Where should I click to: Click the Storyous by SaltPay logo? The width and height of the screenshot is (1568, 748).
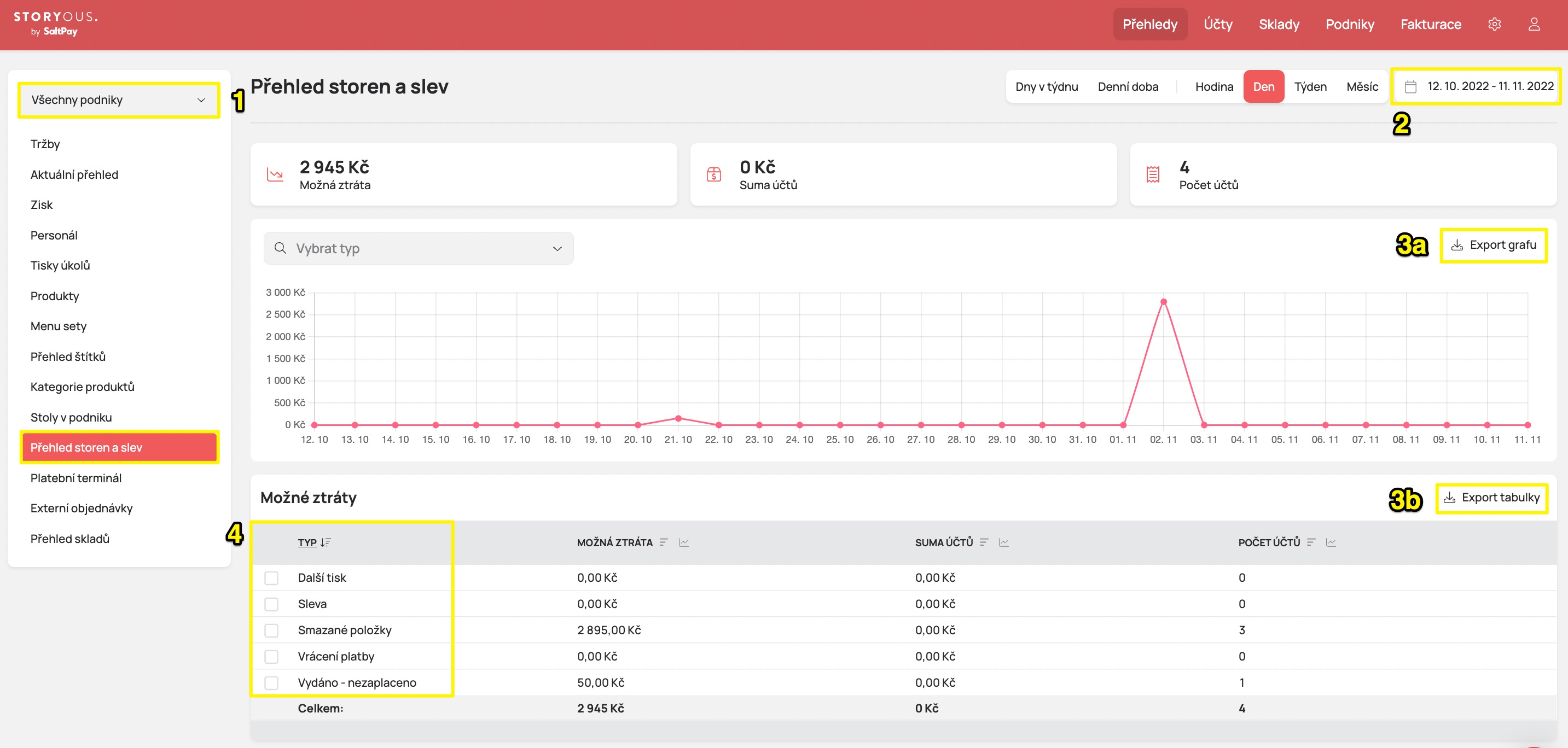click(x=55, y=23)
